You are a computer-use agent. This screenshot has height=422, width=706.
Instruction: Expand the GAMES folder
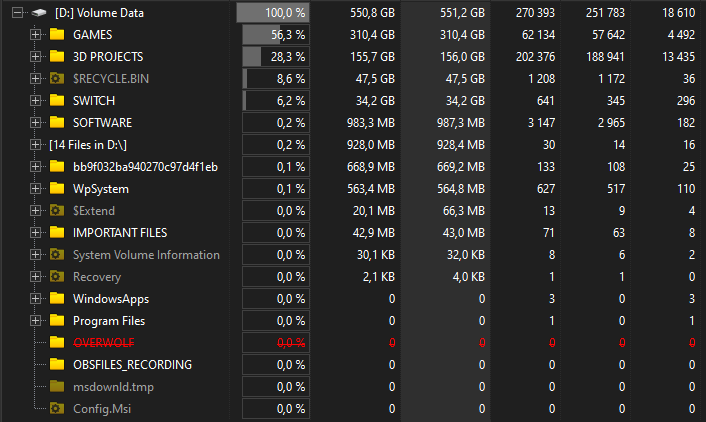(x=35, y=35)
